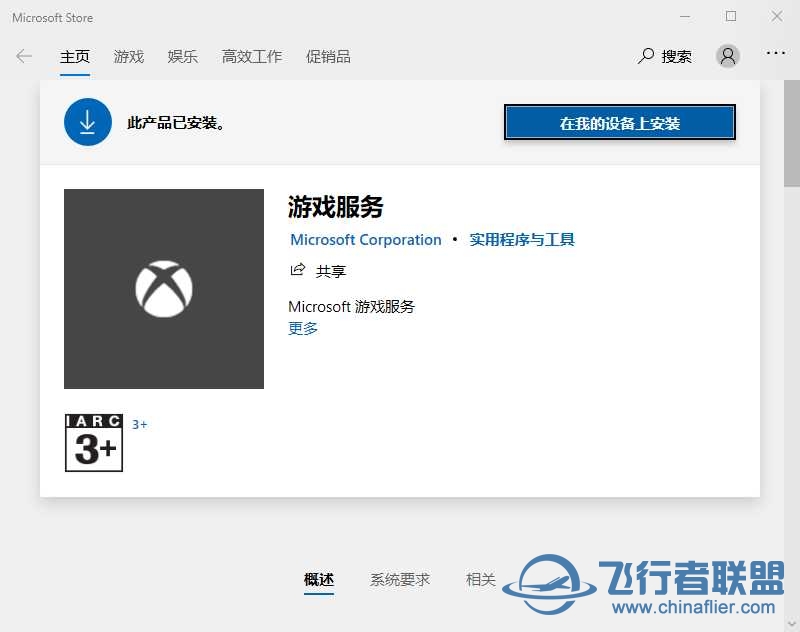
Task: Open the Microsoft Corporation publisher link
Action: pos(365,240)
